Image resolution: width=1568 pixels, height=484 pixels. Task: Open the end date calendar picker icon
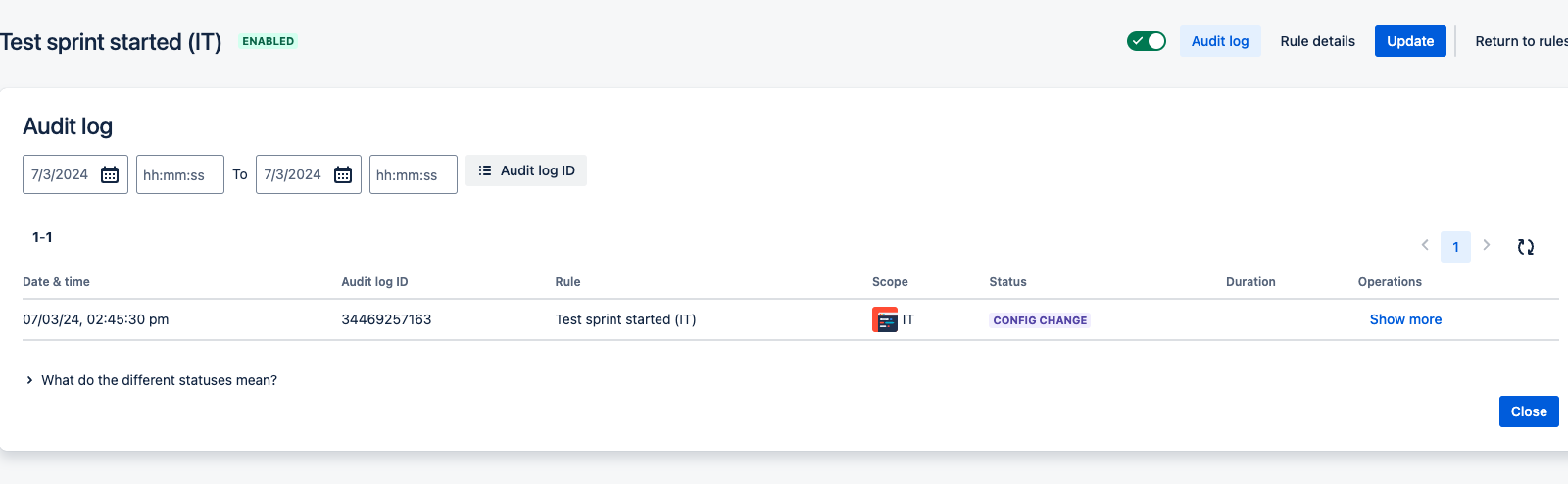click(343, 174)
